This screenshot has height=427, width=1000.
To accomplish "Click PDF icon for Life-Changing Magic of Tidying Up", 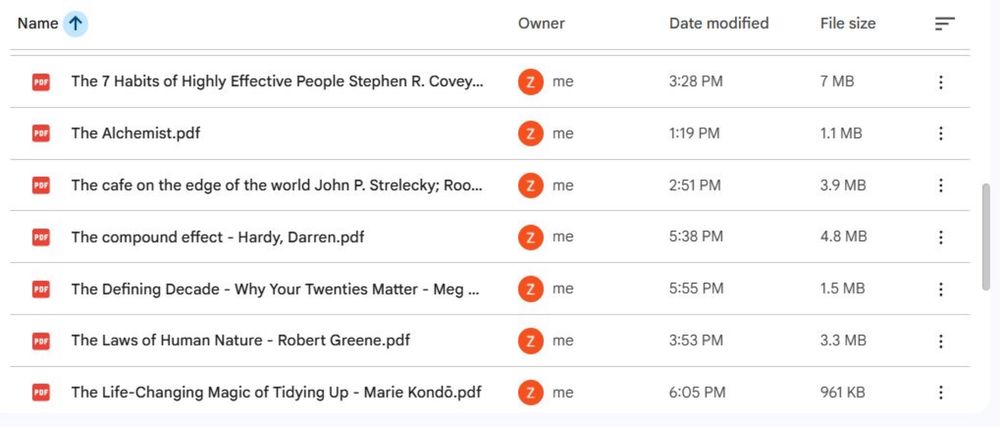I will (41, 392).
